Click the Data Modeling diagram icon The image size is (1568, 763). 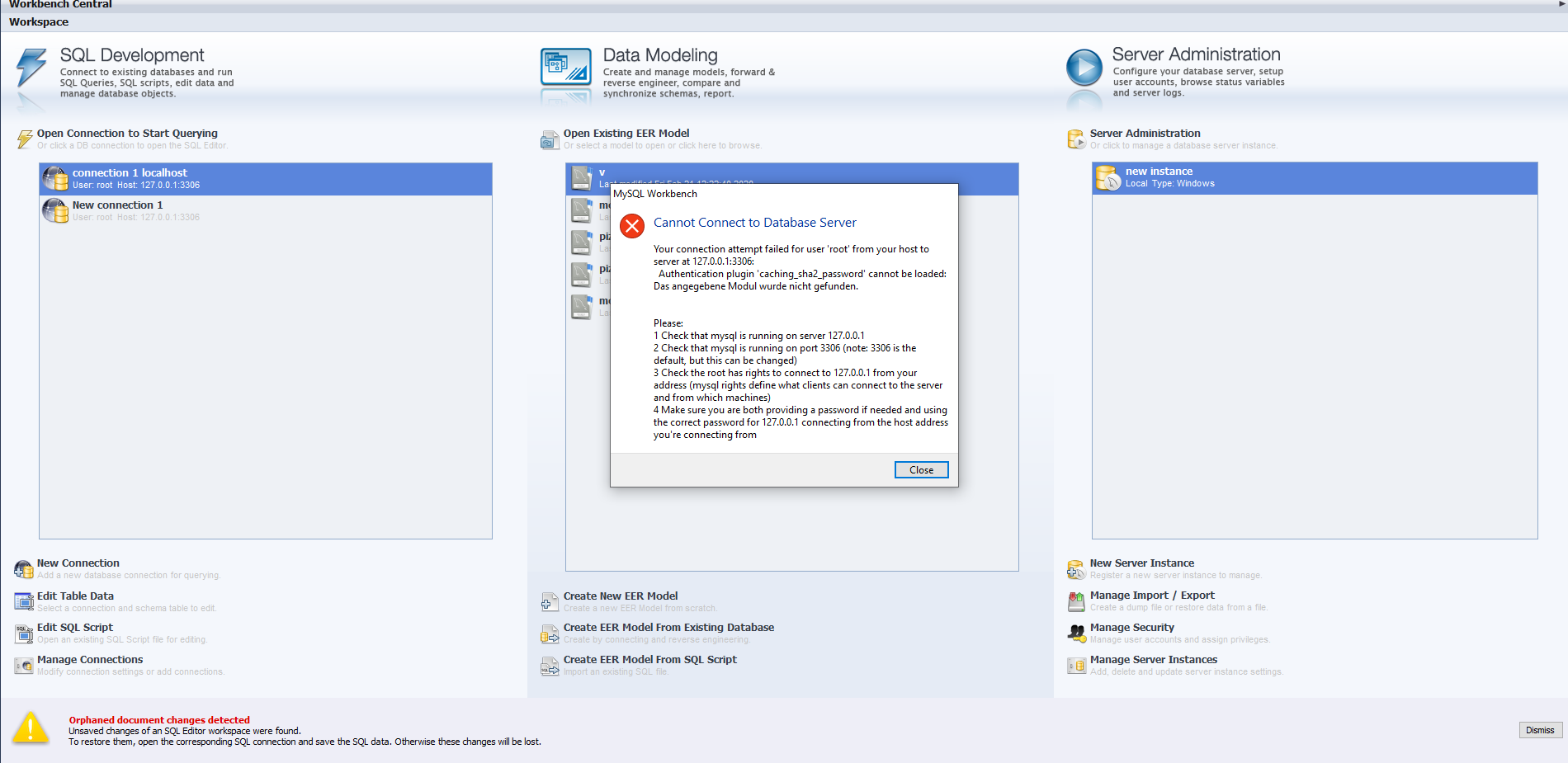click(566, 67)
